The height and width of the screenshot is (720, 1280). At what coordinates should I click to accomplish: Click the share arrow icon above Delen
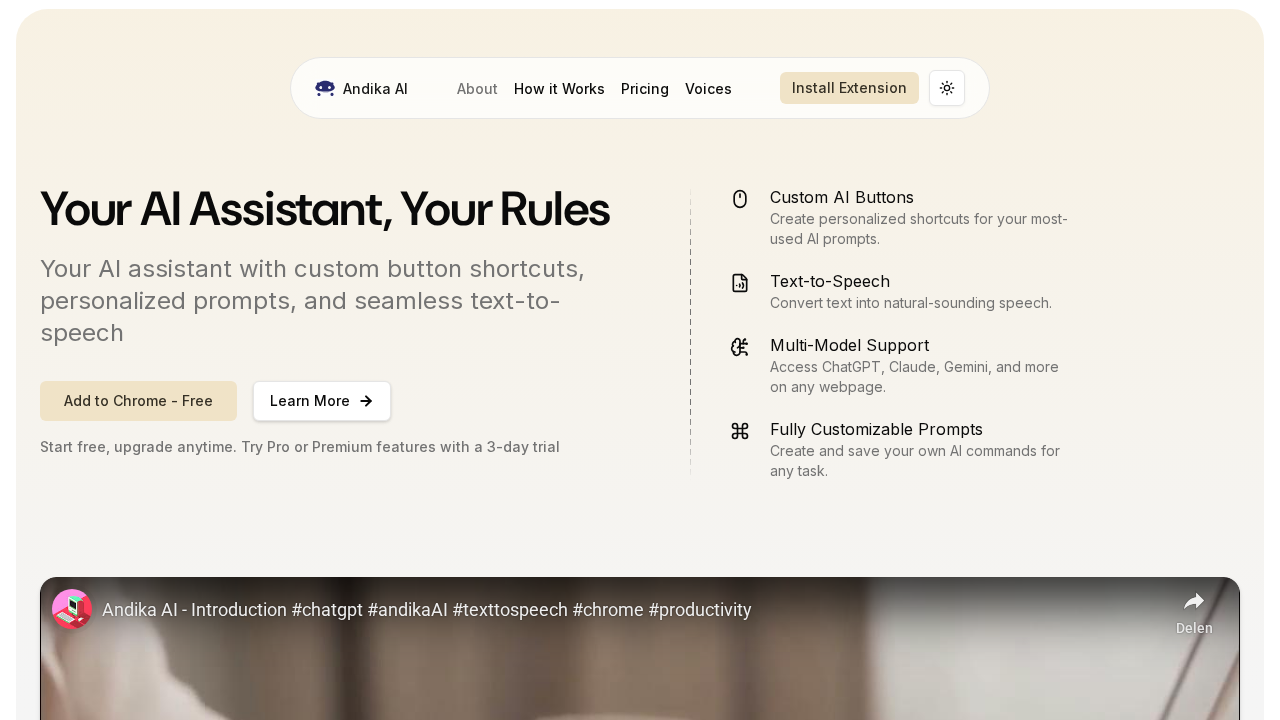tap(1194, 601)
